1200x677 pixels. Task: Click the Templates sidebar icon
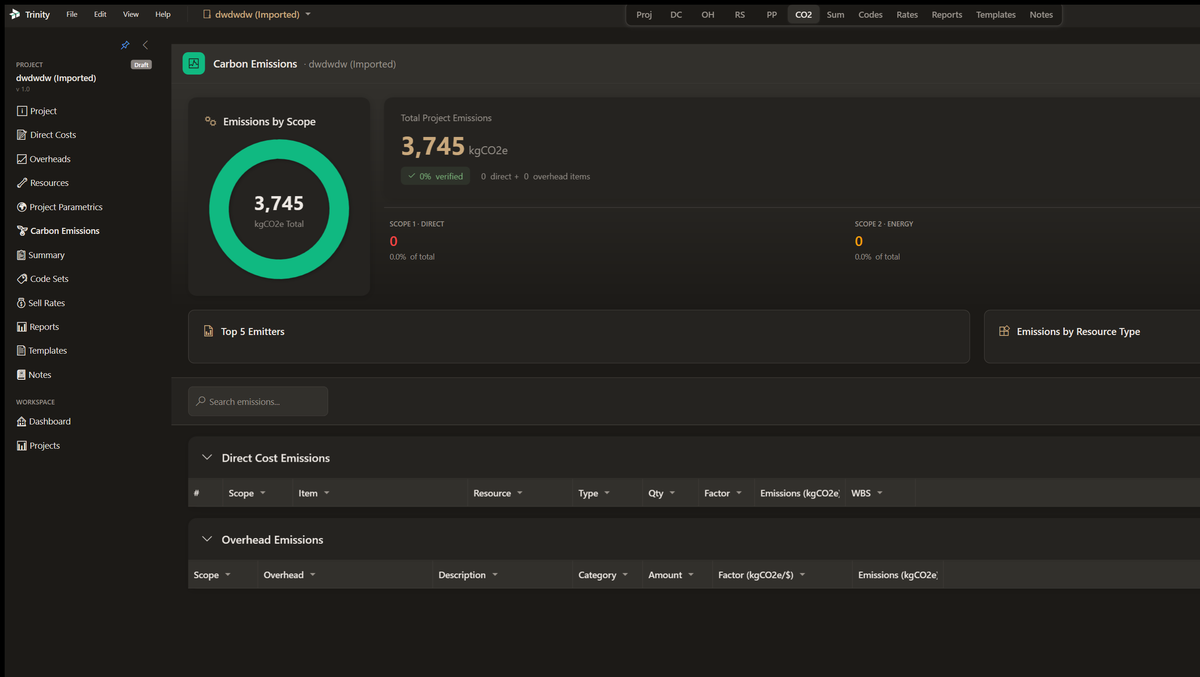click(x=22, y=351)
